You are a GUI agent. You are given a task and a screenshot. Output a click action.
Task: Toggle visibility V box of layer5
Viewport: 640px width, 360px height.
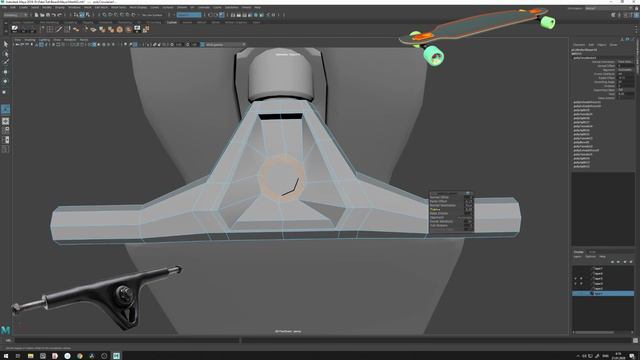pyautogui.click(x=576, y=278)
